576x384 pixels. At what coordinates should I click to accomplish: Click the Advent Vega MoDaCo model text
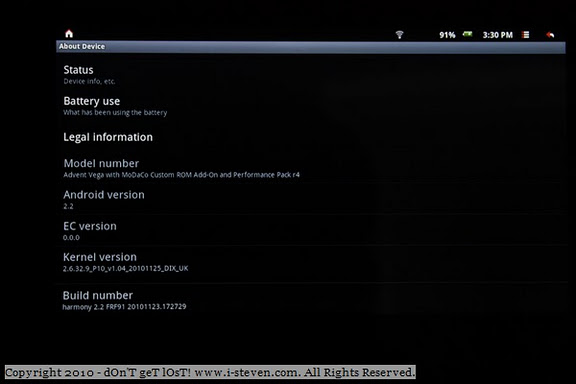click(x=181, y=175)
